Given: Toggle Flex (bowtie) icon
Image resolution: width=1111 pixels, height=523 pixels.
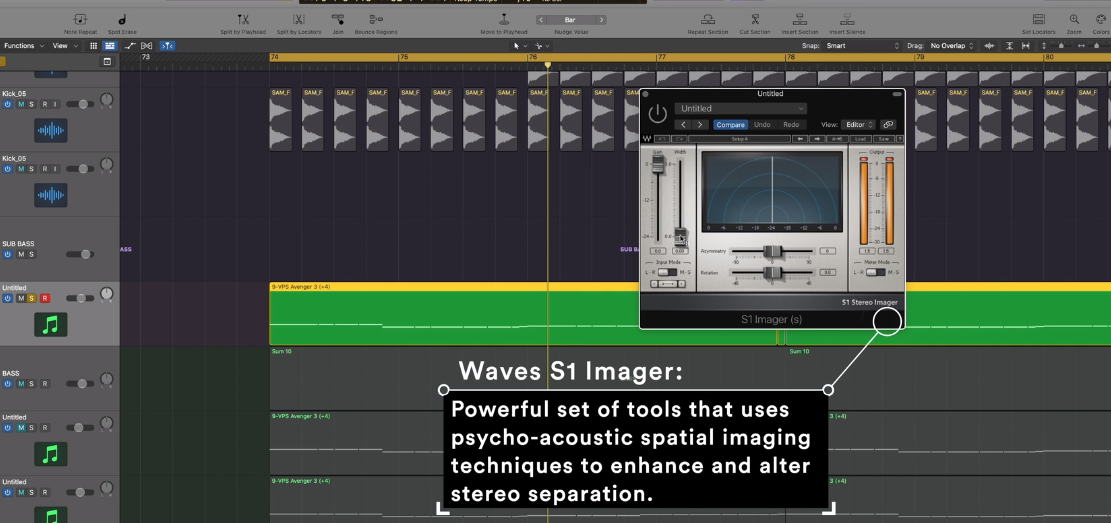Looking at the screenshot, I should pyautogui.click(x=147, y=45).
